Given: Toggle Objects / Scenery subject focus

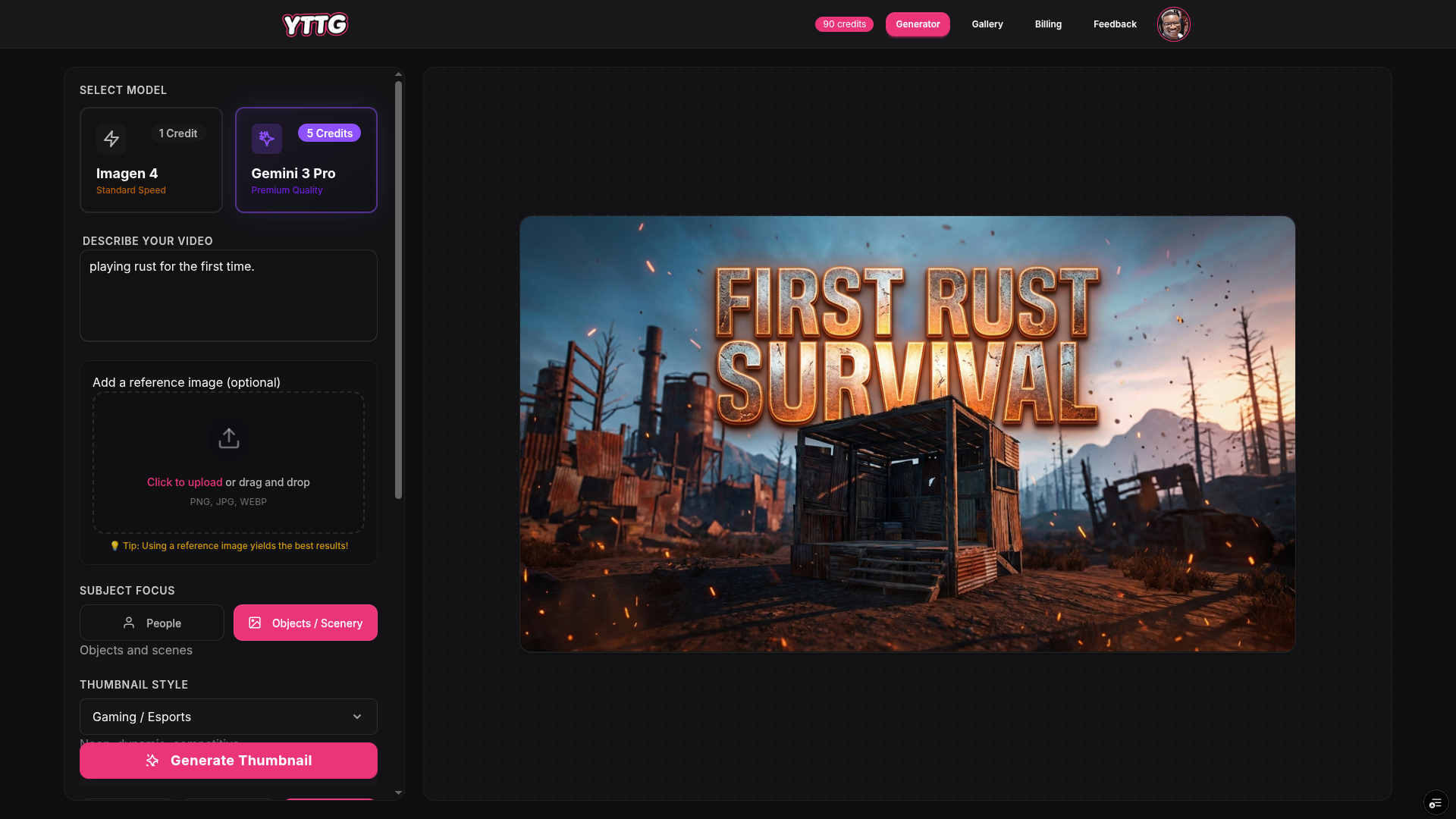Looking at the screenshot, I should pyautogui.click(x=305, y=623).
